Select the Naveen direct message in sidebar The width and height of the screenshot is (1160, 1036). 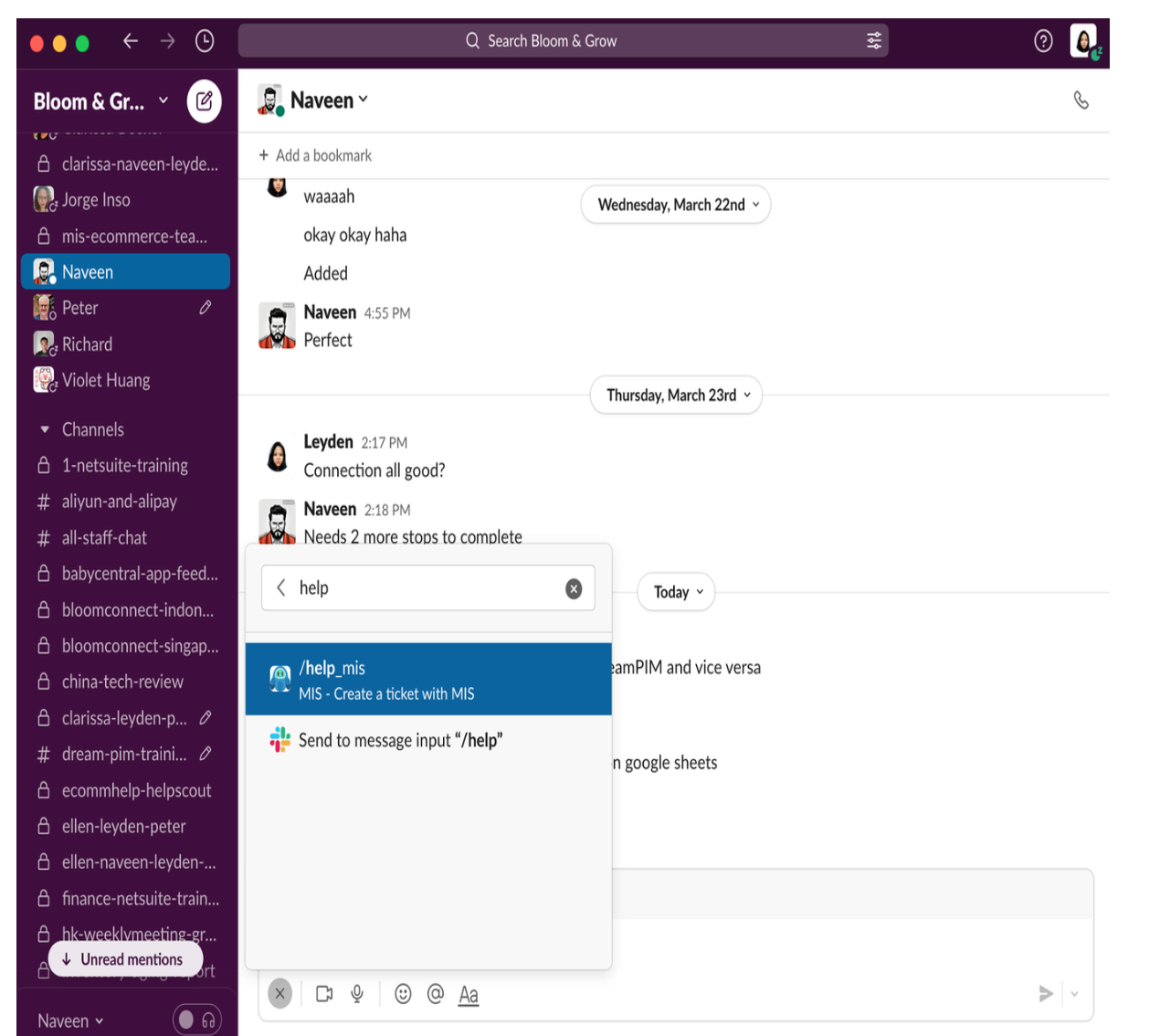tap(125, 272)
